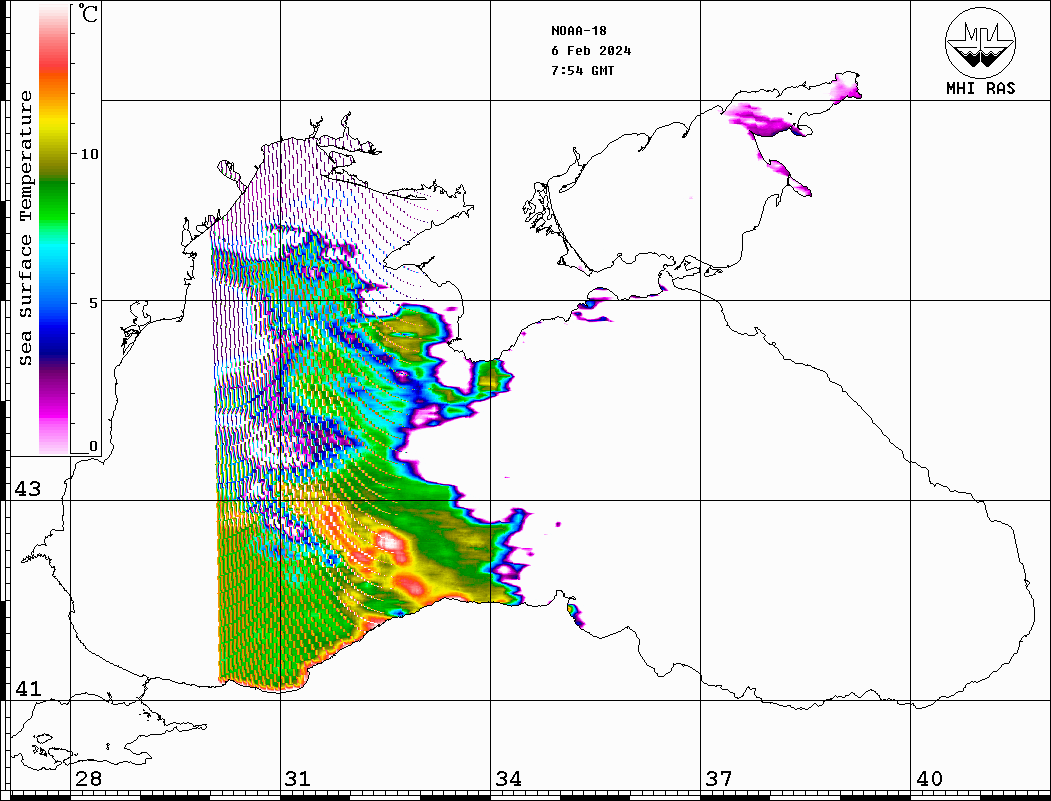Click longitude label '31'

(298, 779)
